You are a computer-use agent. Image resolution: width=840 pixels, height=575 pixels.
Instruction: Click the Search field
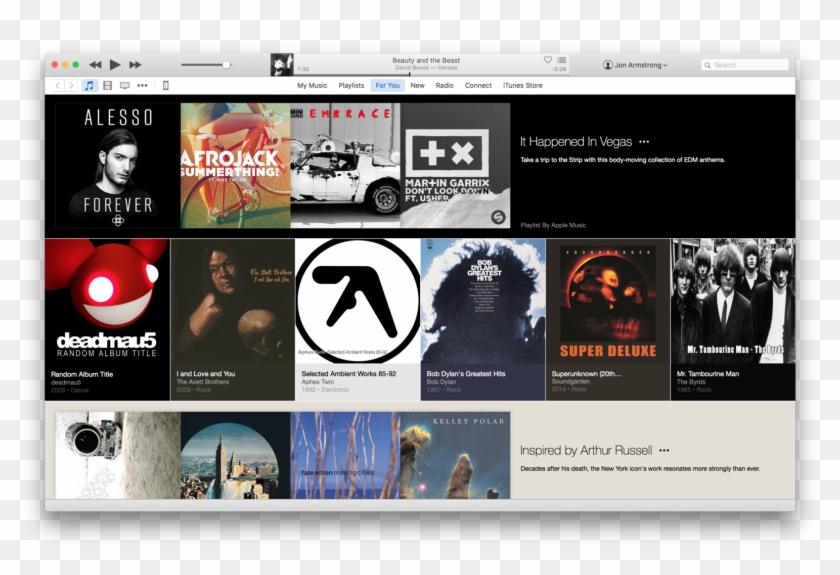coord(745,65)
